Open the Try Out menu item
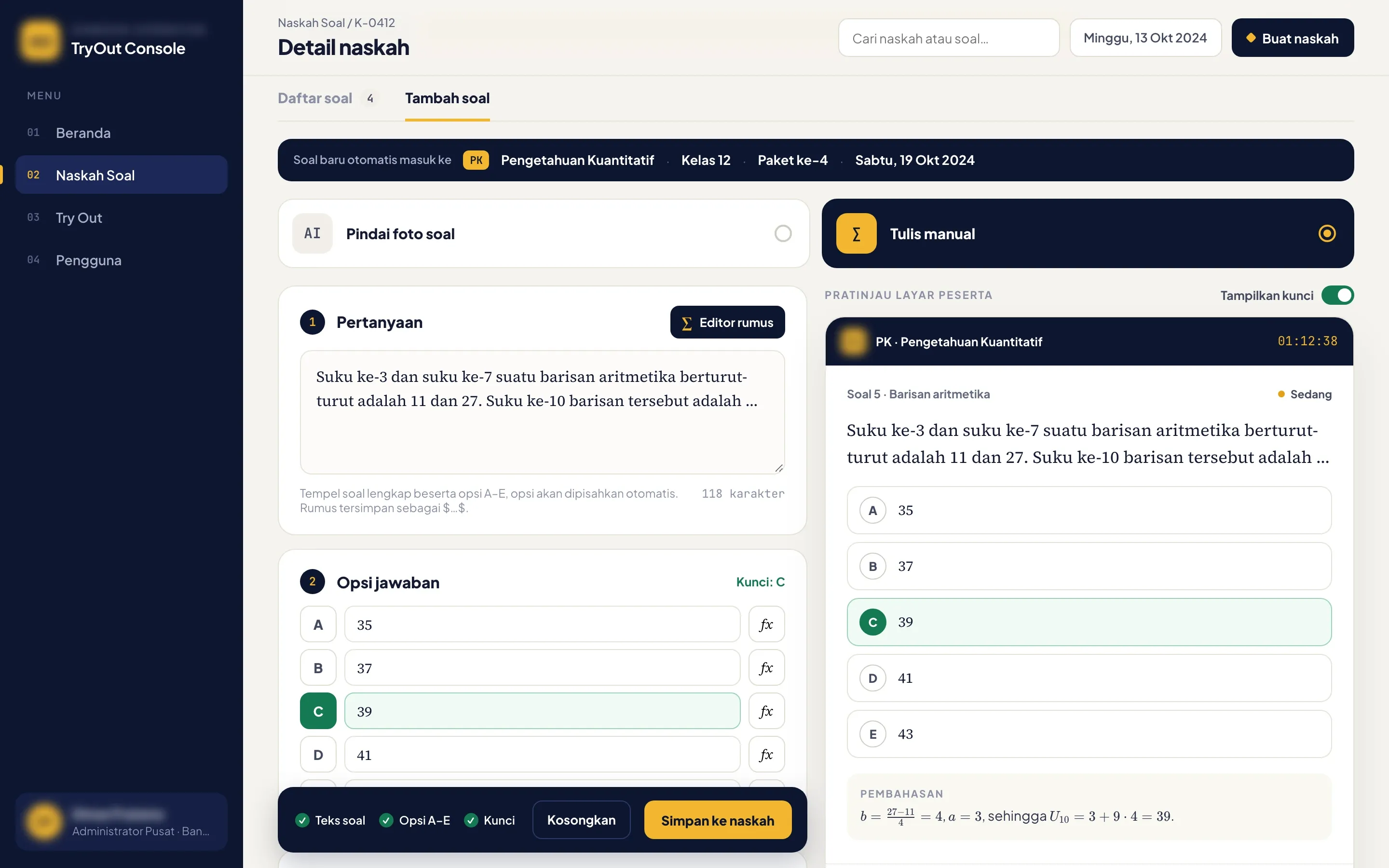 pos(121,217)
